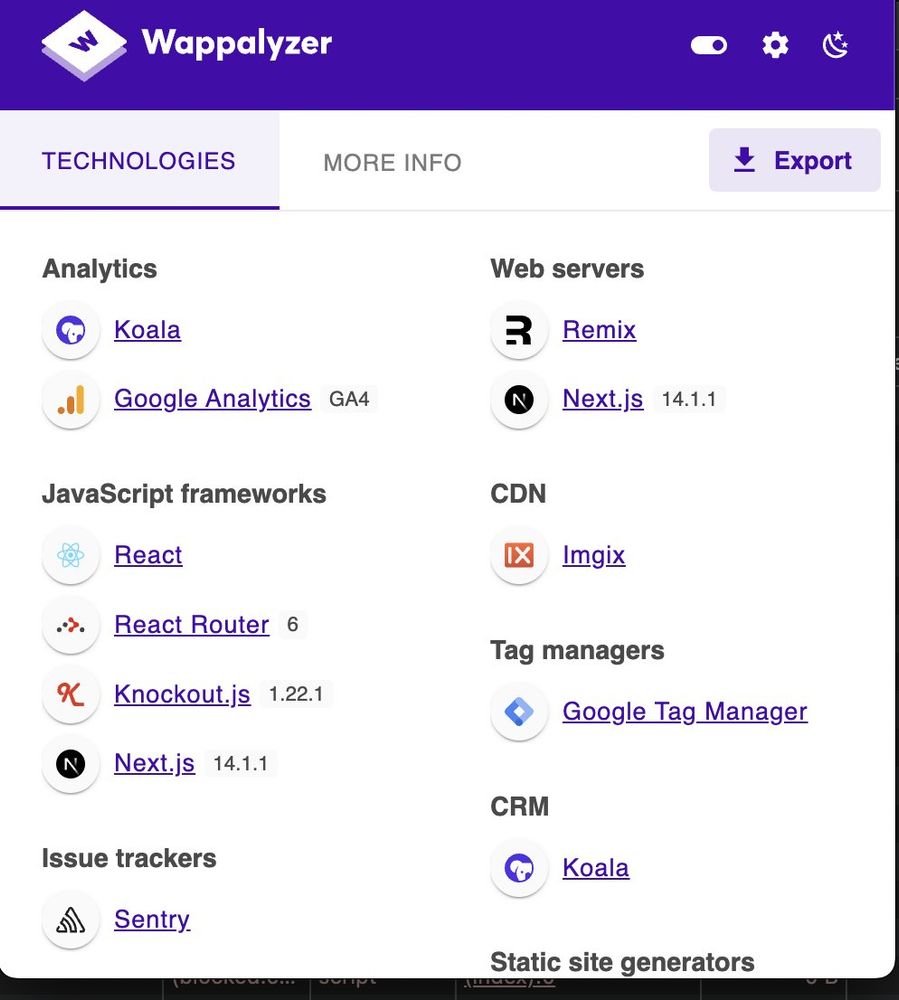Screen dimensions: 899x1000
Task: Click the CRM category heading
Action: point(519,807)
